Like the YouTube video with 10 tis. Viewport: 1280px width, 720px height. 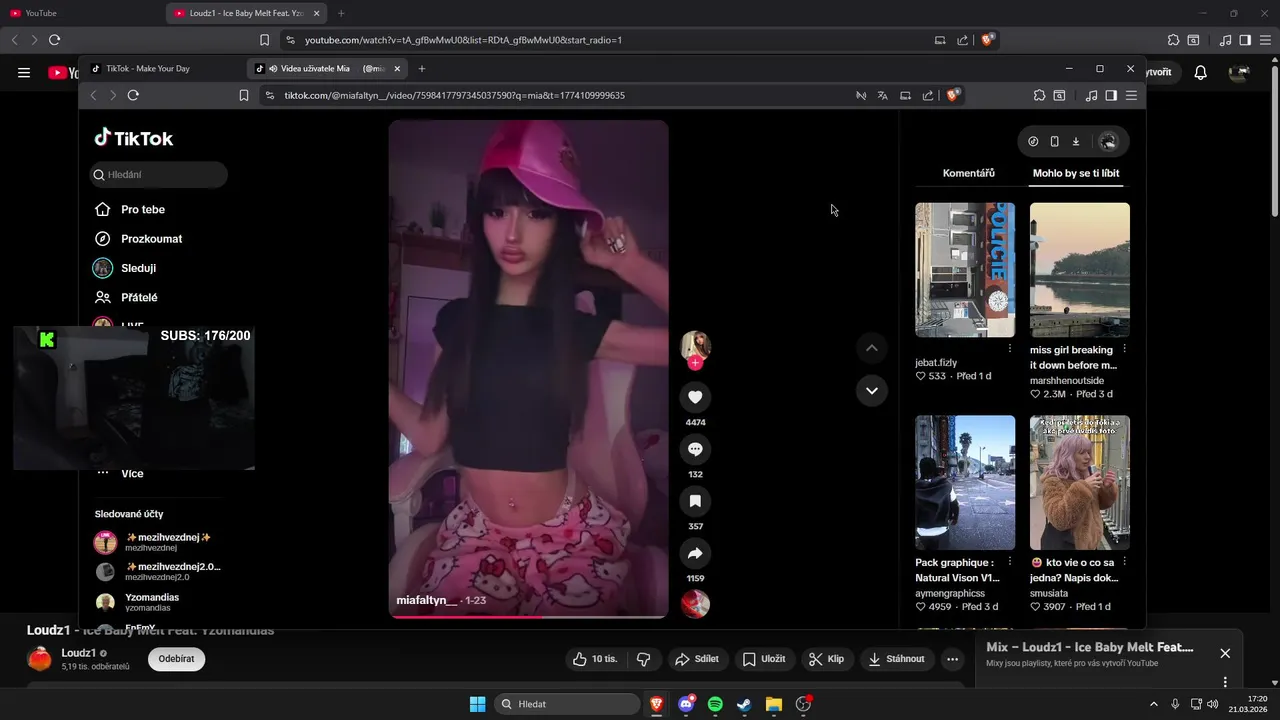point(596,659)
